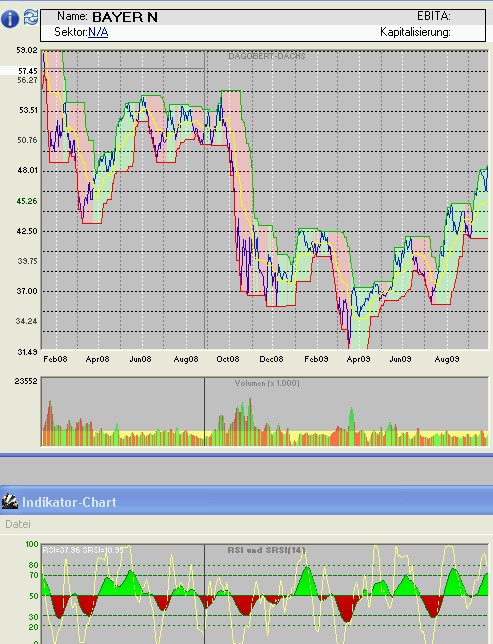Click the Indikator-Chart window icon
Image resolution: width=493 pixels, height=644 pixels.
[9, 501]
